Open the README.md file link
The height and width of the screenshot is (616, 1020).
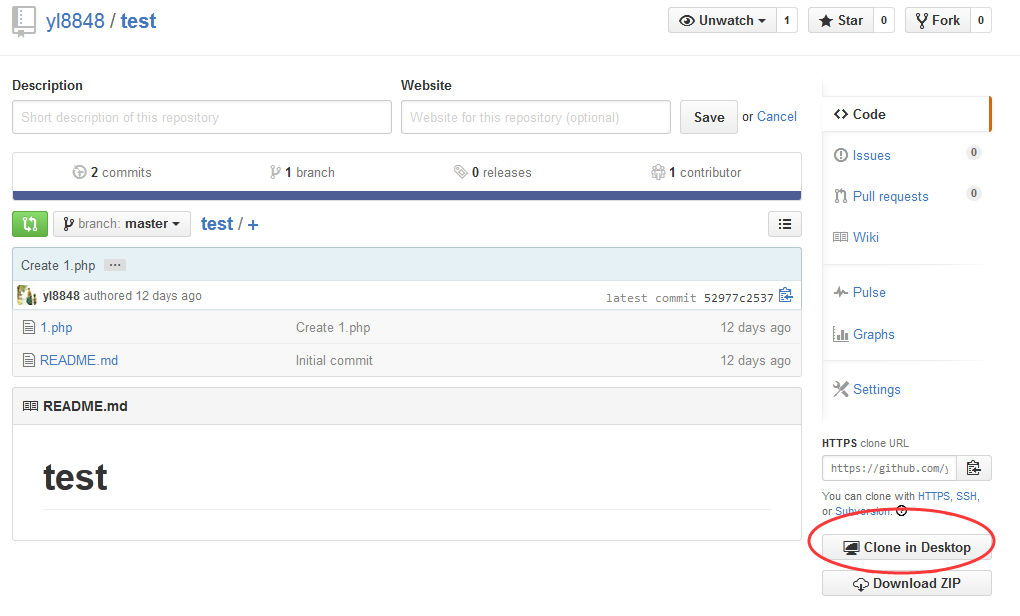tap(79, 360)
